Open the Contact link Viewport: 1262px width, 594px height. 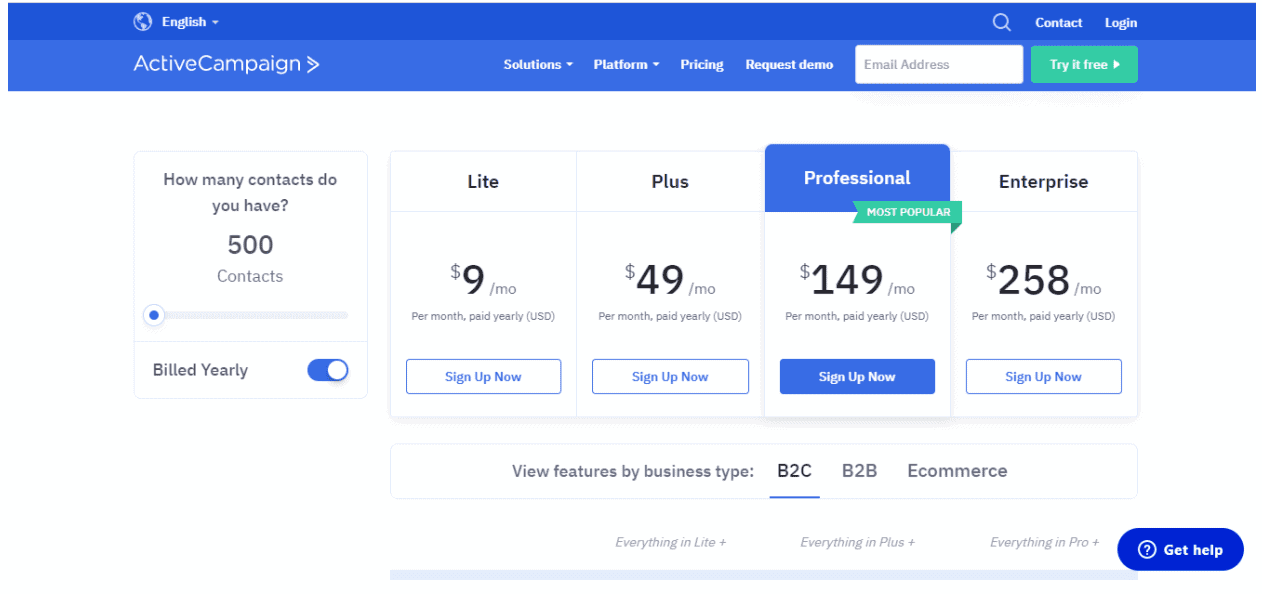1059,22
